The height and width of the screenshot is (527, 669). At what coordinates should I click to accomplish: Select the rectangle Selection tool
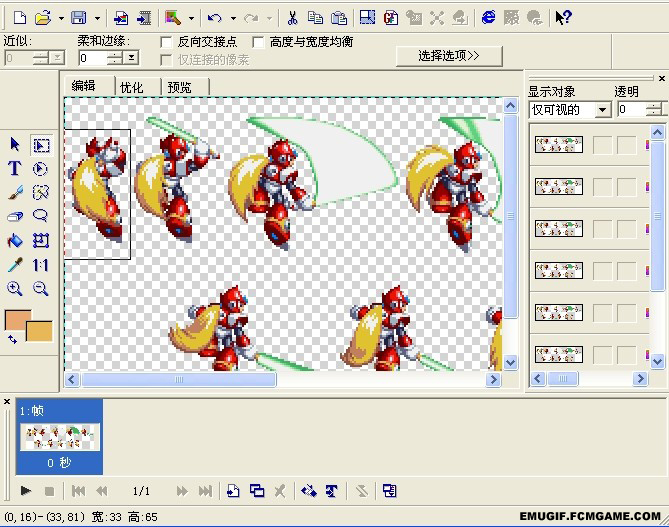click(41, 146)
